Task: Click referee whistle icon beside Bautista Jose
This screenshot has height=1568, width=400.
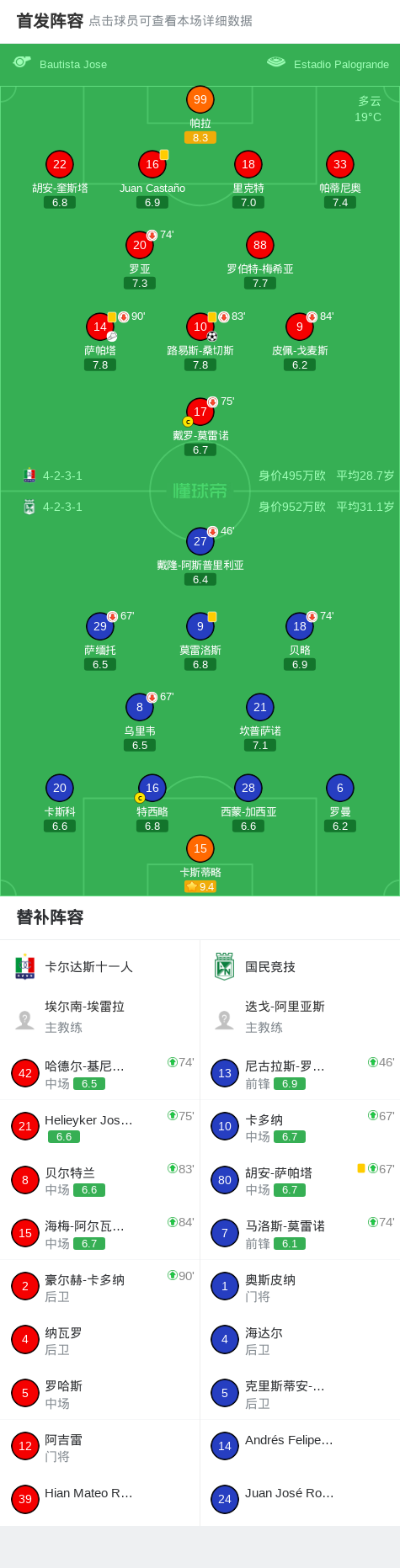Action: [x=22, y=62]
